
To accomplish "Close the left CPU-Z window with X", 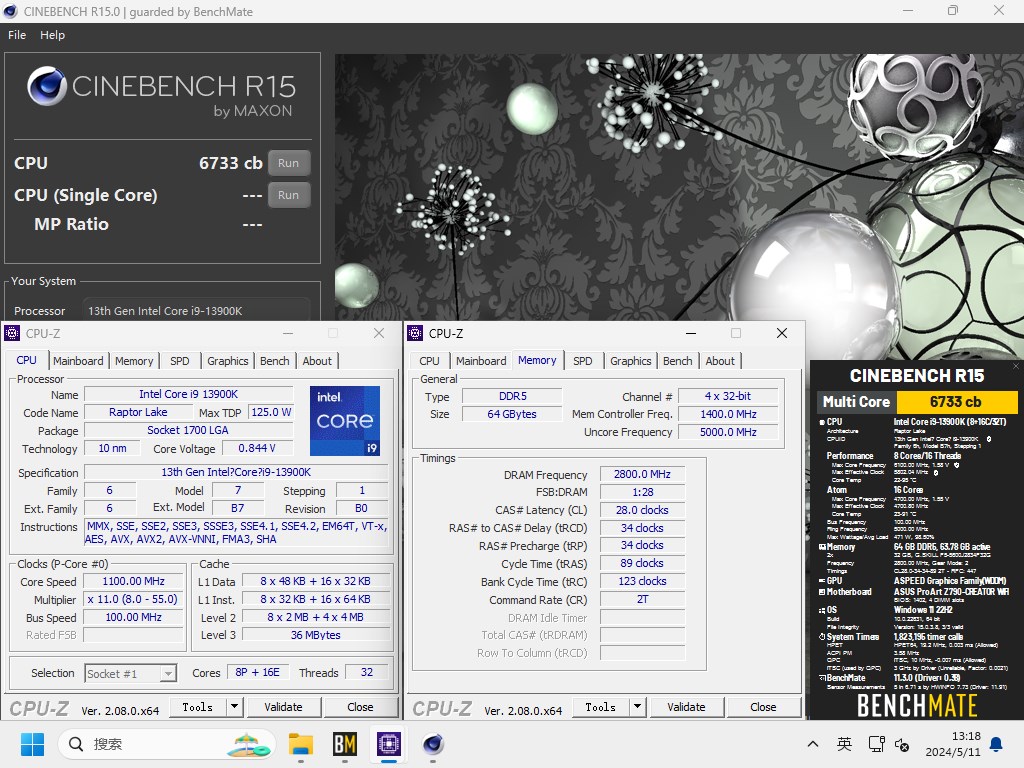I will coord(379,333).
